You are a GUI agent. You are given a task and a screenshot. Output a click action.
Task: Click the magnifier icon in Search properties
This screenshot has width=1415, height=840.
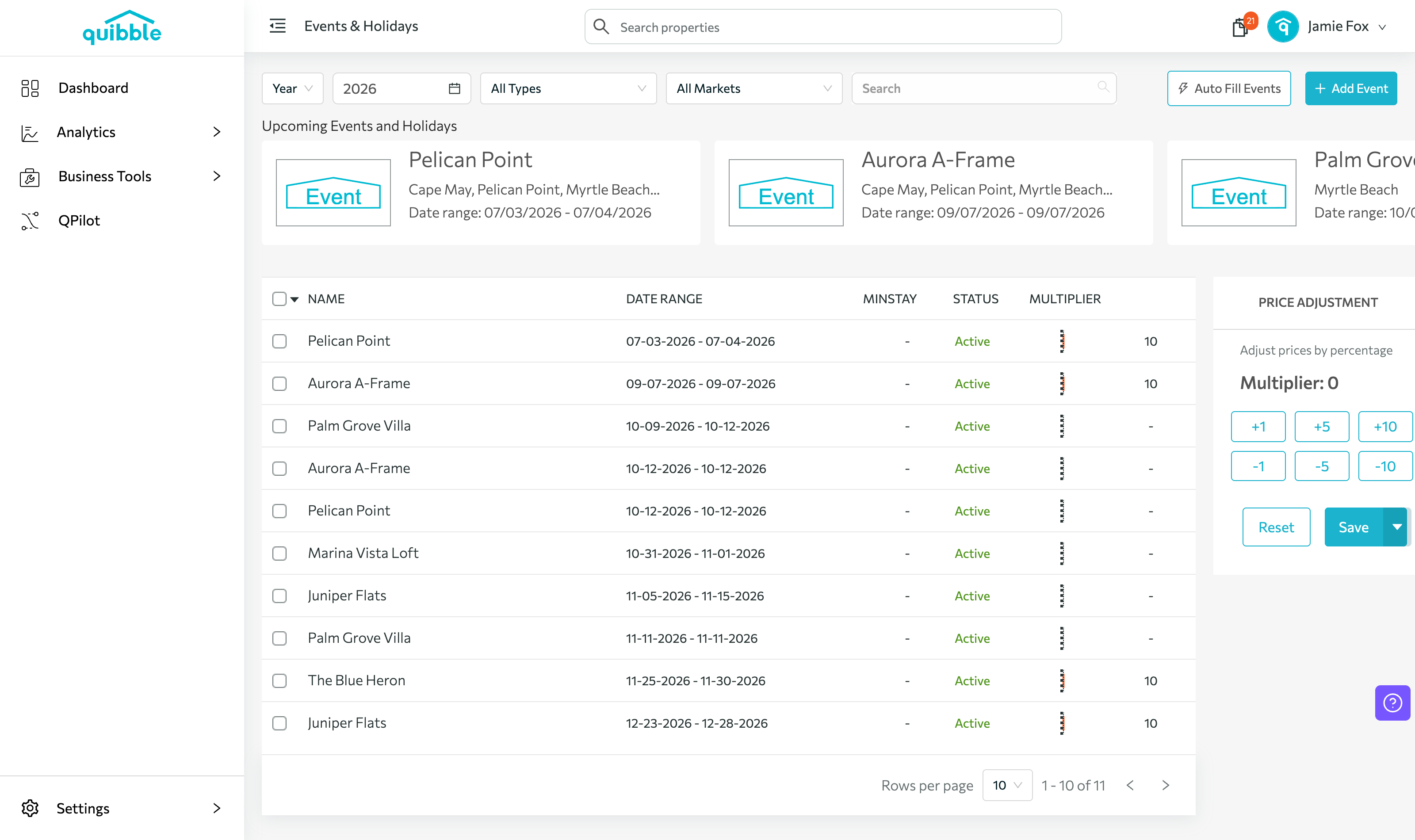click(x=601, y=27)
